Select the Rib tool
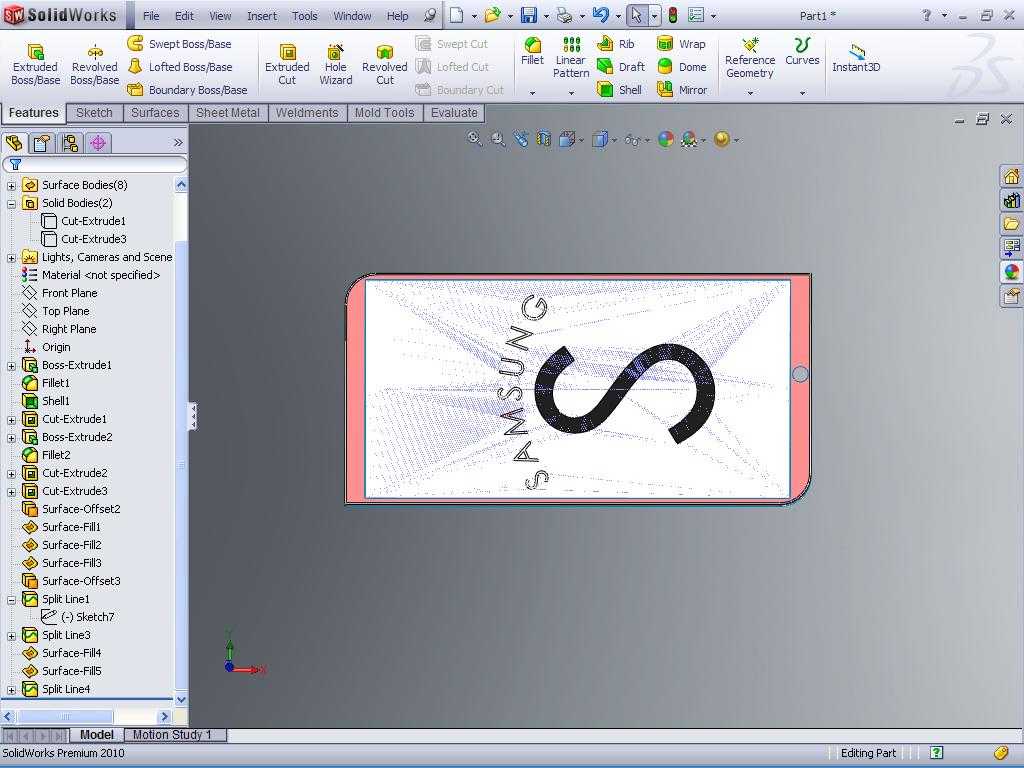This screenshot has width=1024, height=768. 616,44
